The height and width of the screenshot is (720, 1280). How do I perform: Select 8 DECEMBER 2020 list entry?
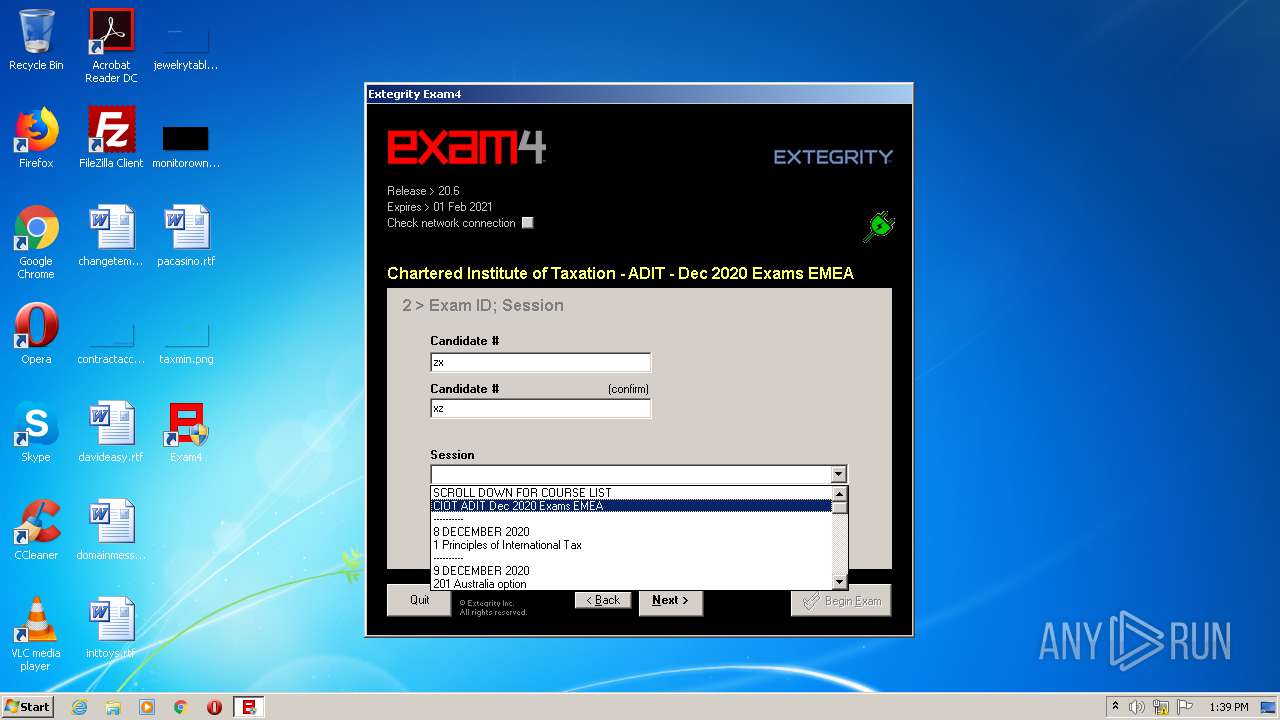631,532
